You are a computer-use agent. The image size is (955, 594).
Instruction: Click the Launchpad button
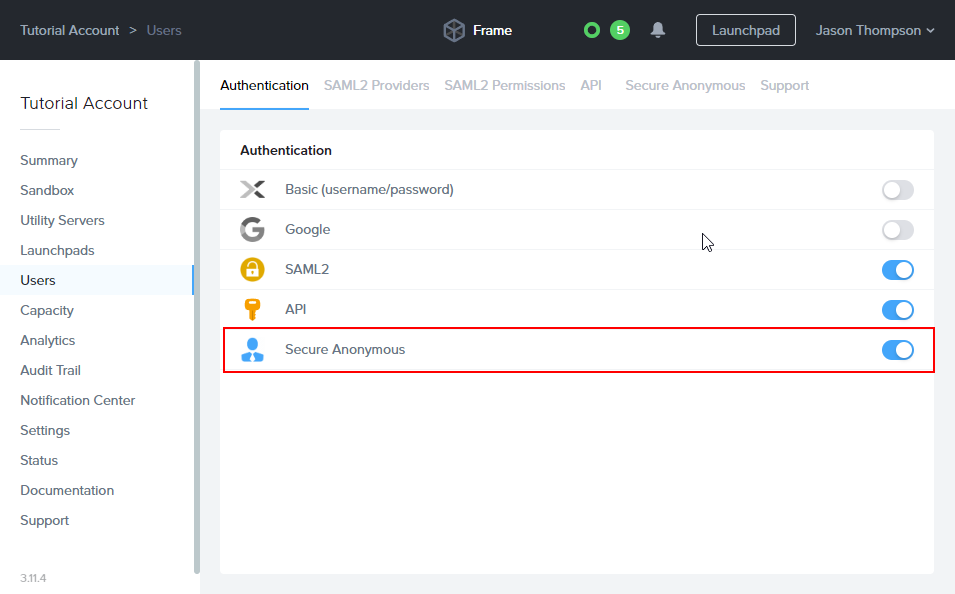click(745, 30)
